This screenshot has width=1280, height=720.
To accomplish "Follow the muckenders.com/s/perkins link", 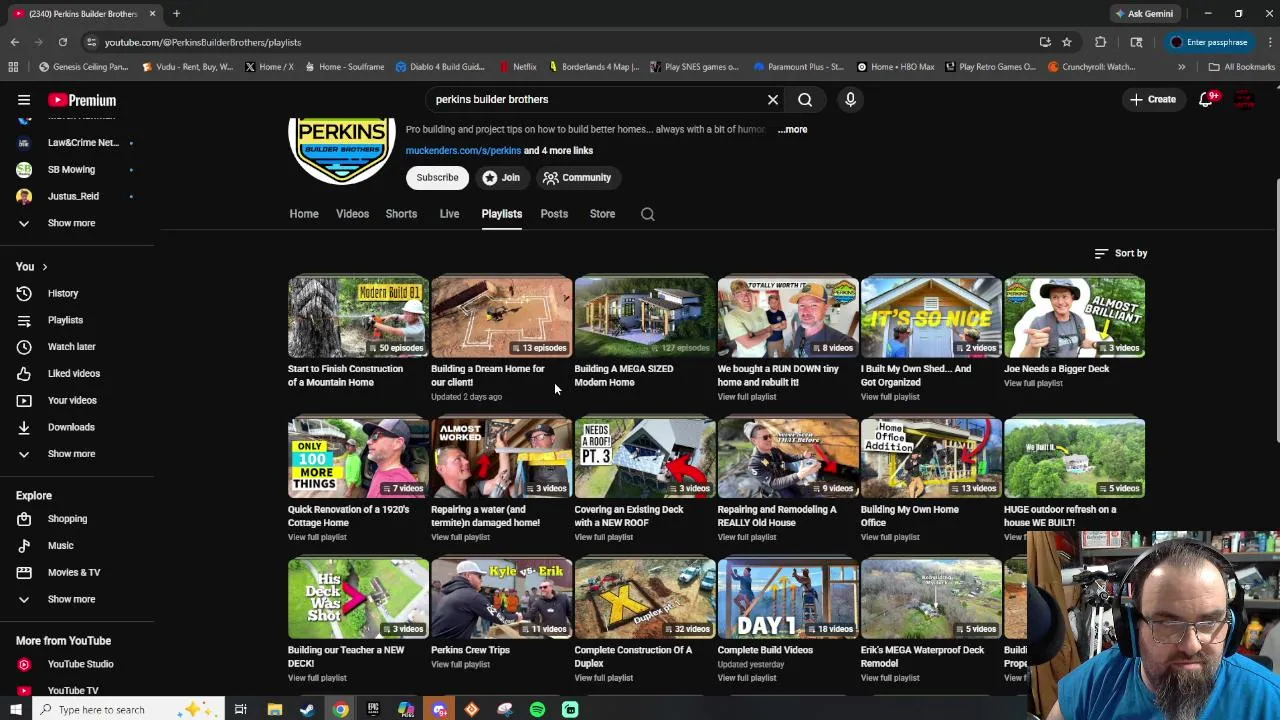I will 463,151.
